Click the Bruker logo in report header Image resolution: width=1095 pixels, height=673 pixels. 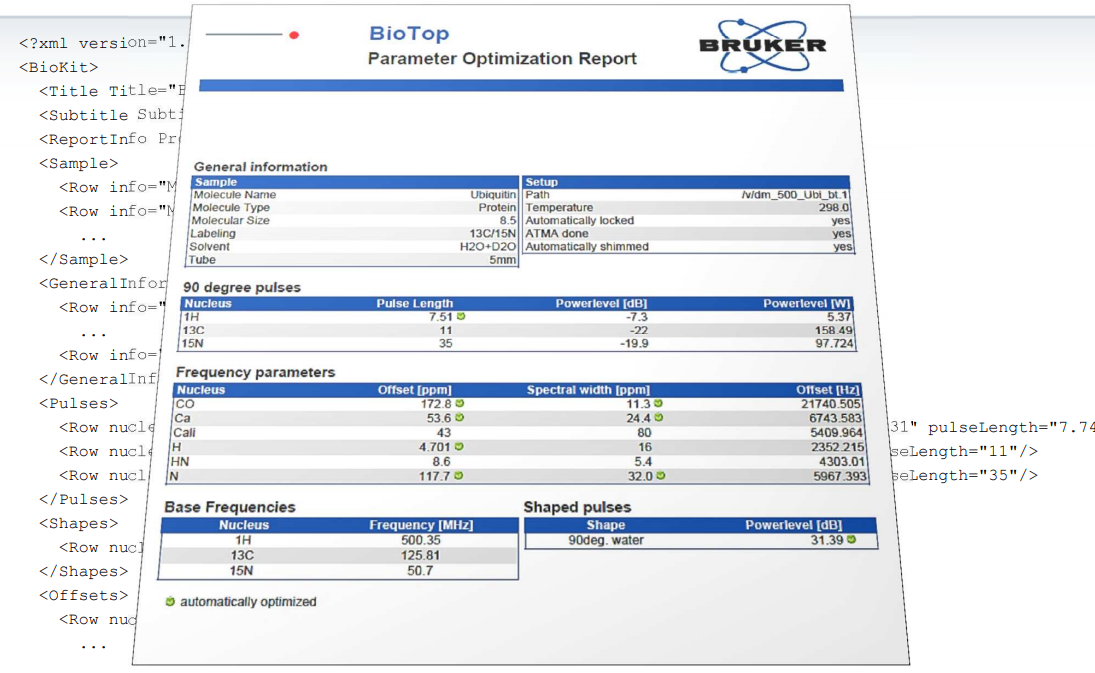click(763, 45)
